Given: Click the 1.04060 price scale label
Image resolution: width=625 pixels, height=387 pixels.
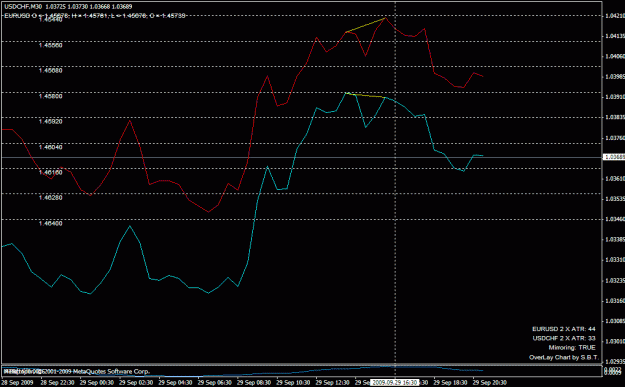Looking at the screenshot, I should (x=615, y=56).
